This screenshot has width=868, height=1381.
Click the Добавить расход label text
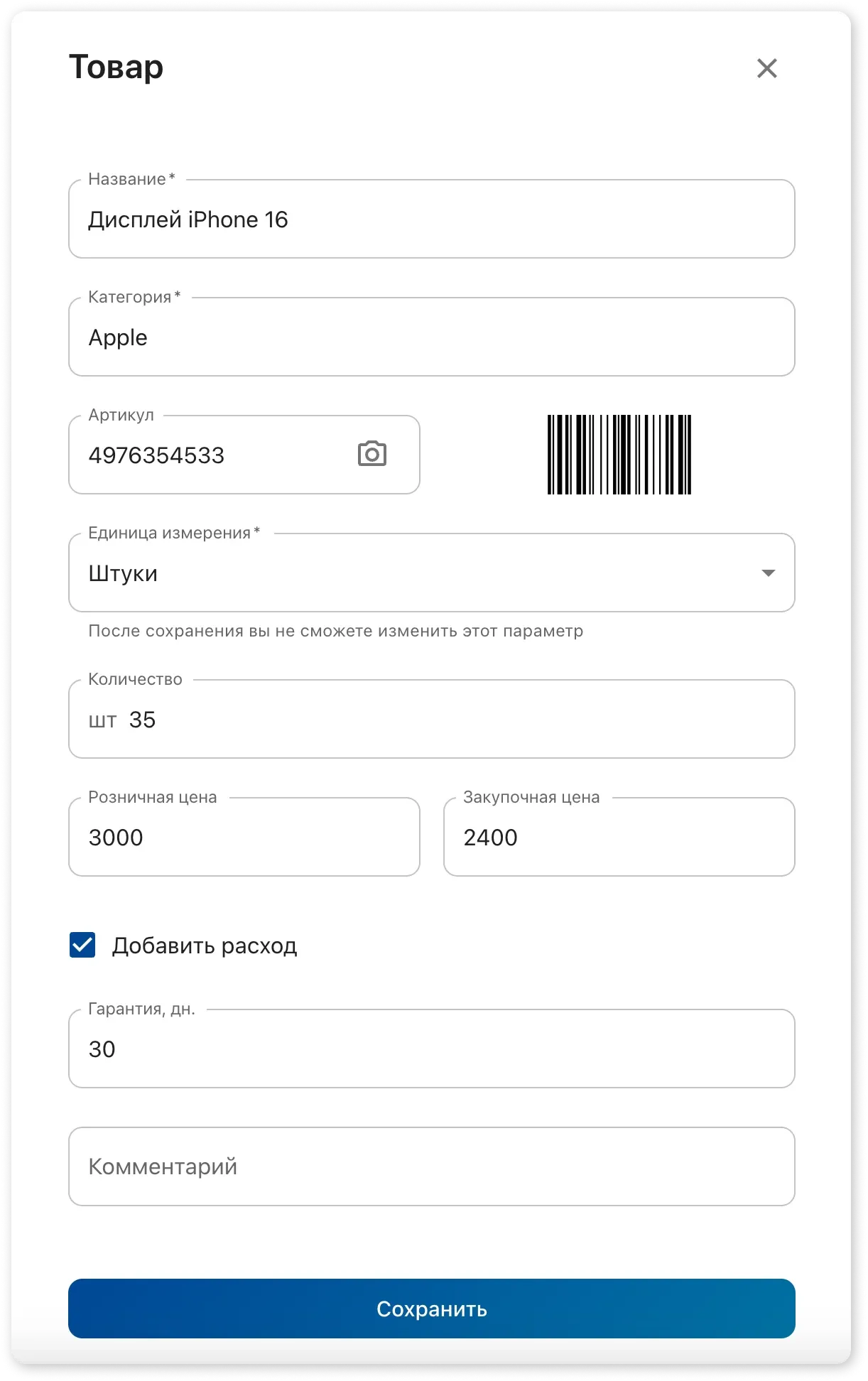(x=205, y=946)
